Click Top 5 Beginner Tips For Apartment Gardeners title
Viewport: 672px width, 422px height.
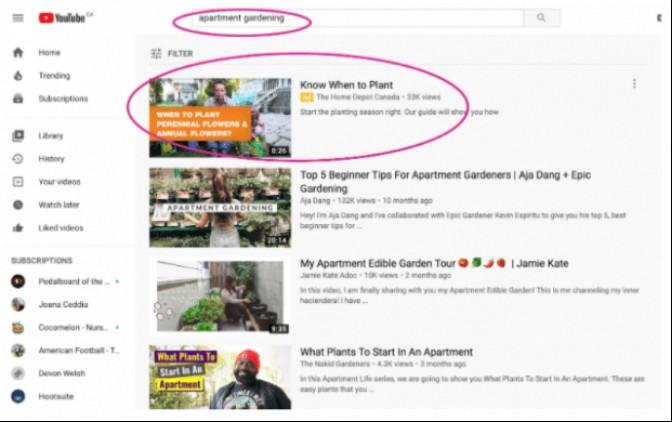click(445, 182)
